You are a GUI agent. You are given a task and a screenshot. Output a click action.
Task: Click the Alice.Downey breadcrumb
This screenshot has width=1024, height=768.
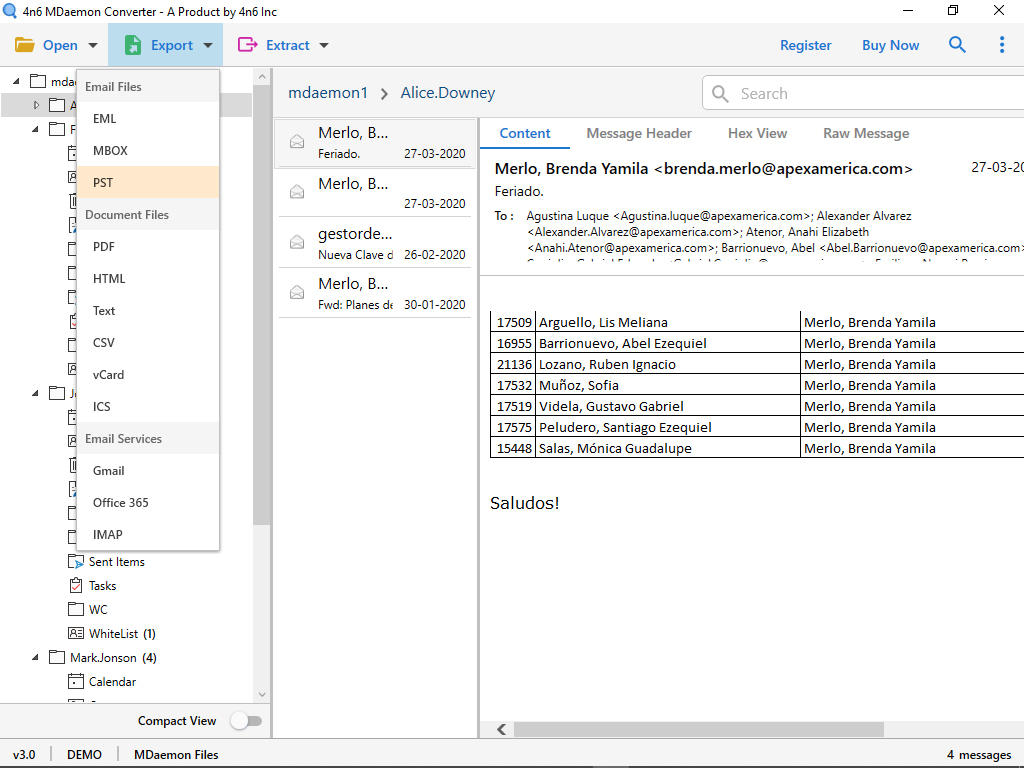click(447, 93)
